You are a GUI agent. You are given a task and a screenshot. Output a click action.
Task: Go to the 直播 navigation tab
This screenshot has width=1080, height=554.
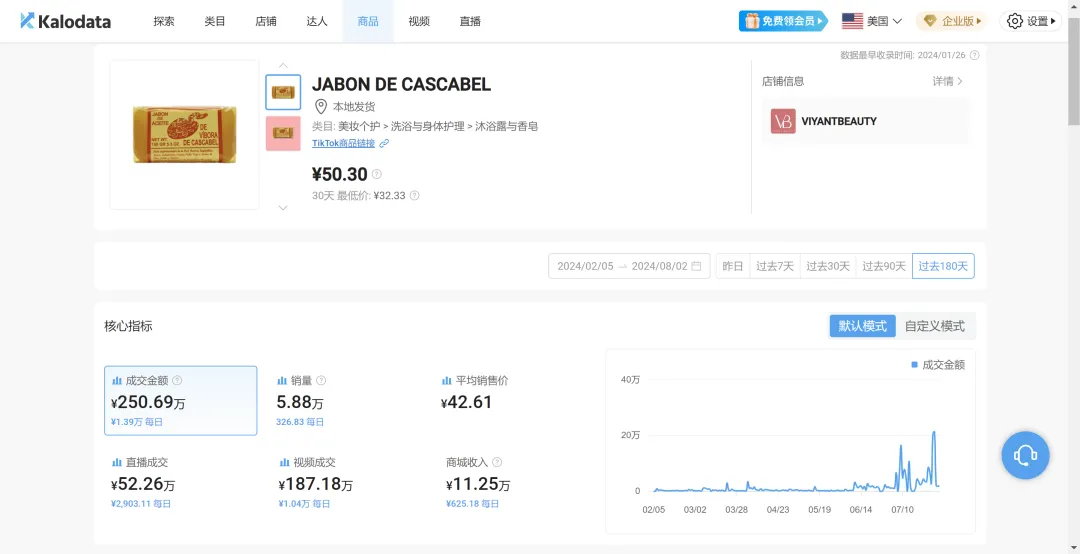470,21
